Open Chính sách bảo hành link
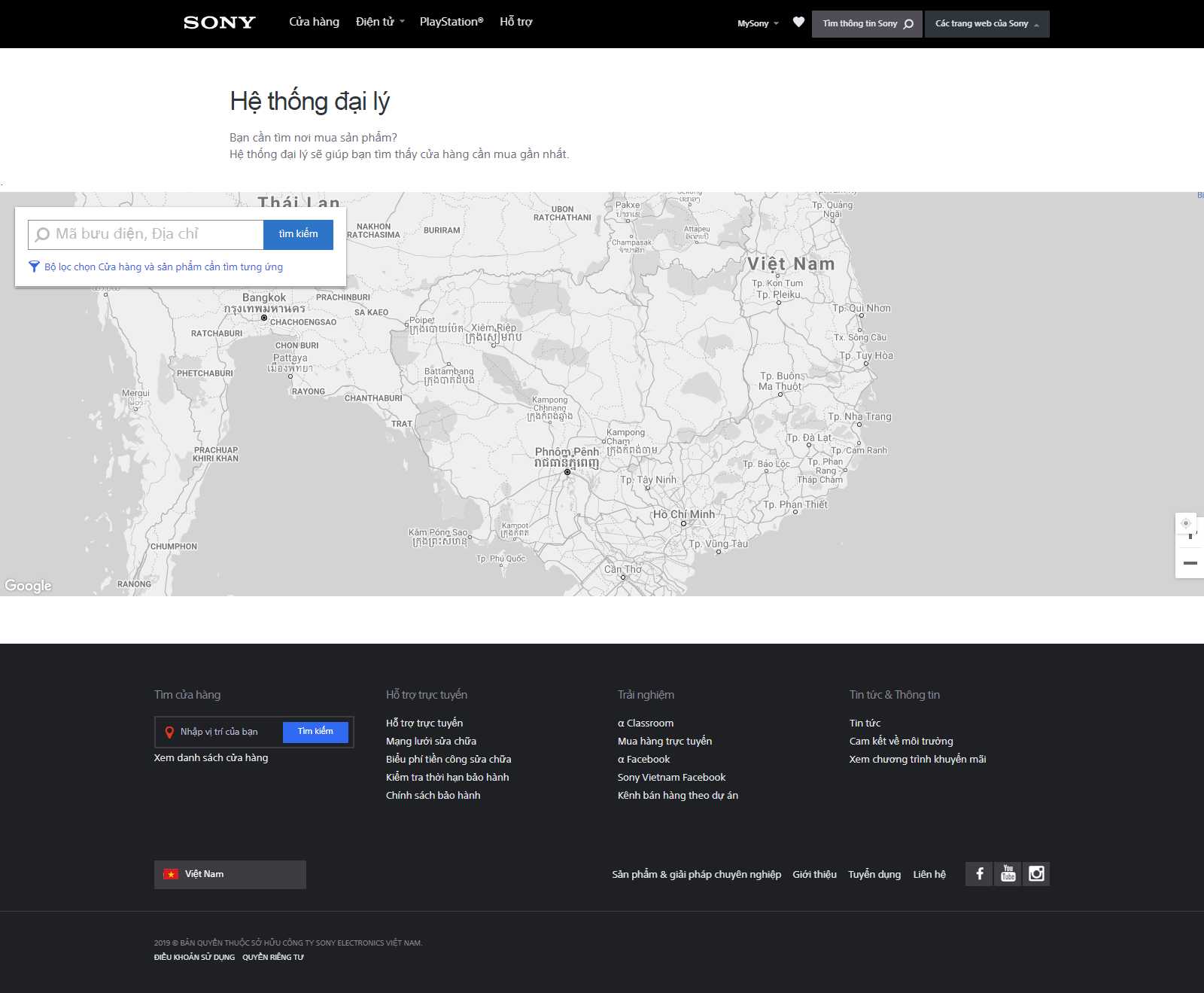 coord(433,795)
